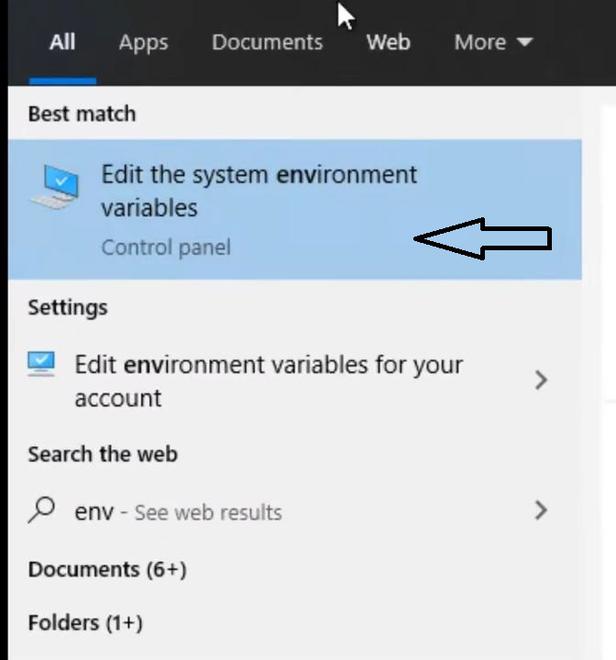Show the Documents (6+) results group
The height and width of the screenshot is (660, 616).
coord(107,570)
